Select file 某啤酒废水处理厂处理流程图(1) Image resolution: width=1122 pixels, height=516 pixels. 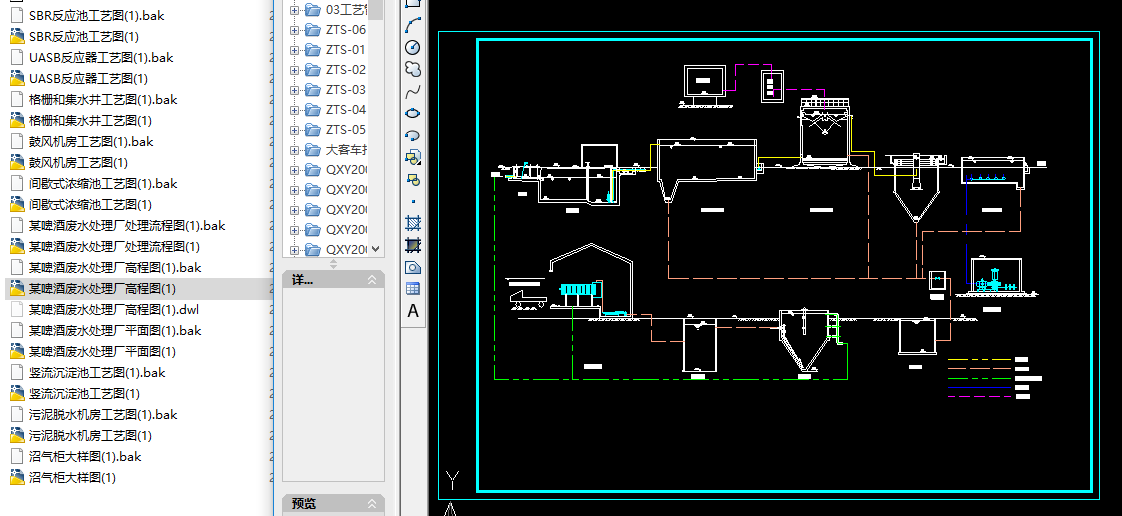coord(114,247)
